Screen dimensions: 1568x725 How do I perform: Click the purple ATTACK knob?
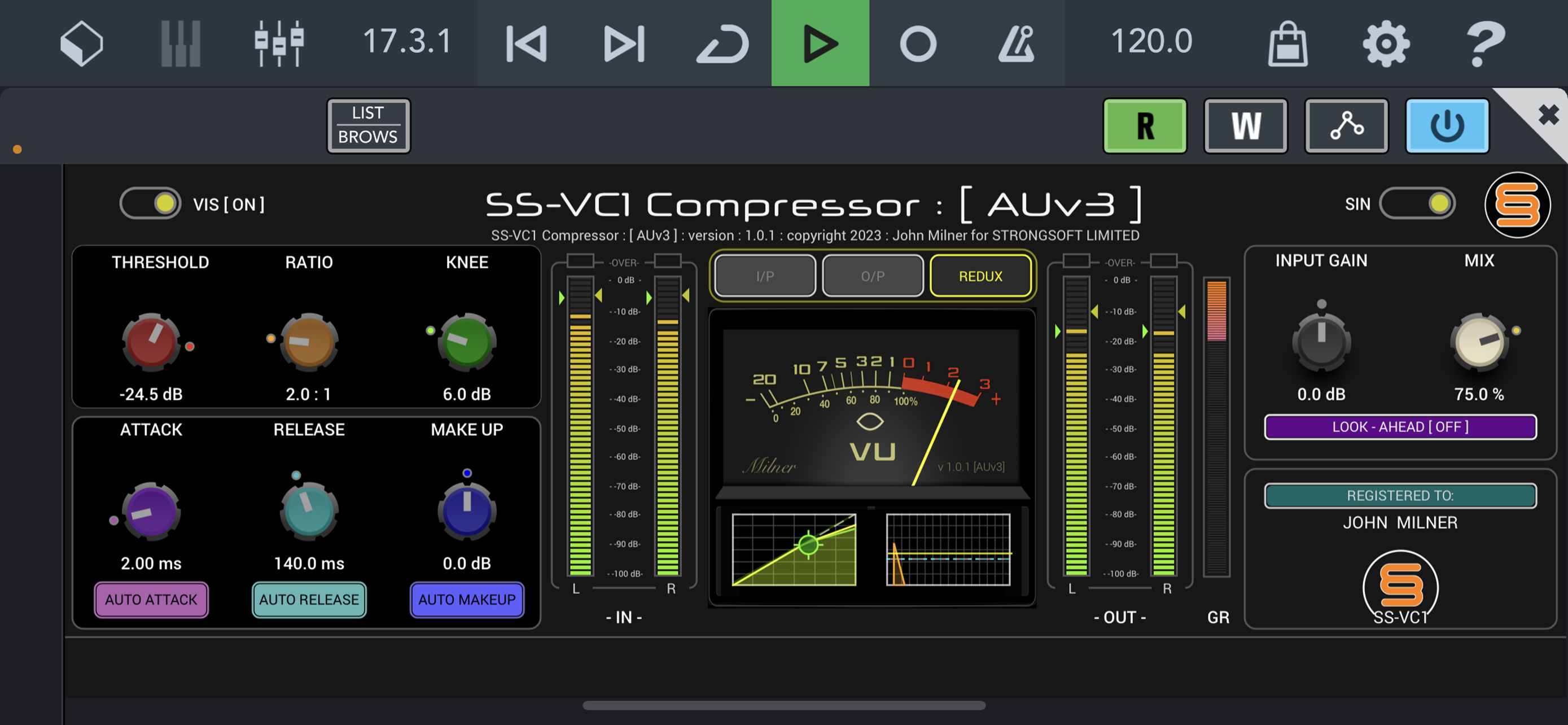coord(151,512)
